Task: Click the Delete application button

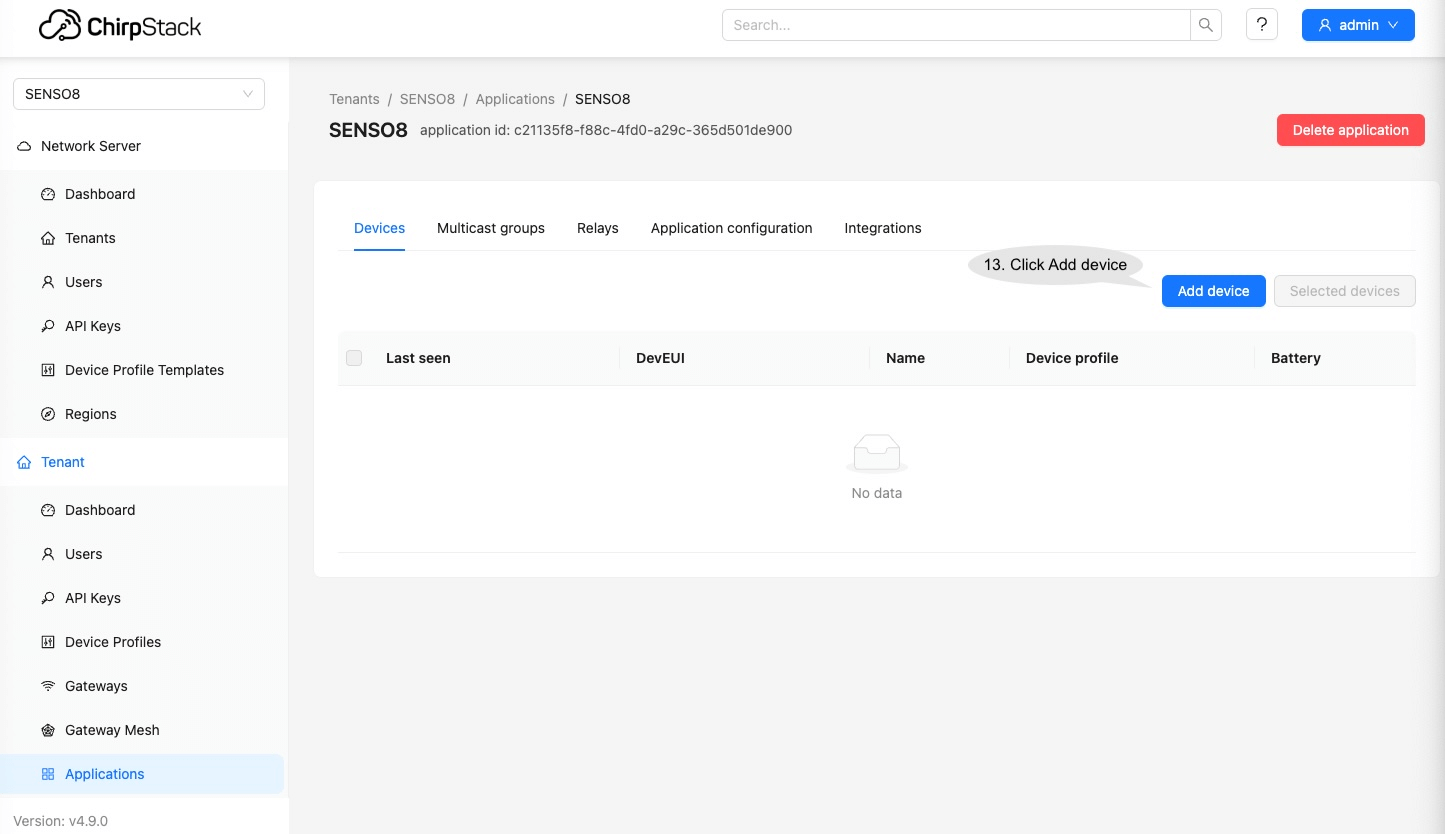Action: tap(1350, 130)
